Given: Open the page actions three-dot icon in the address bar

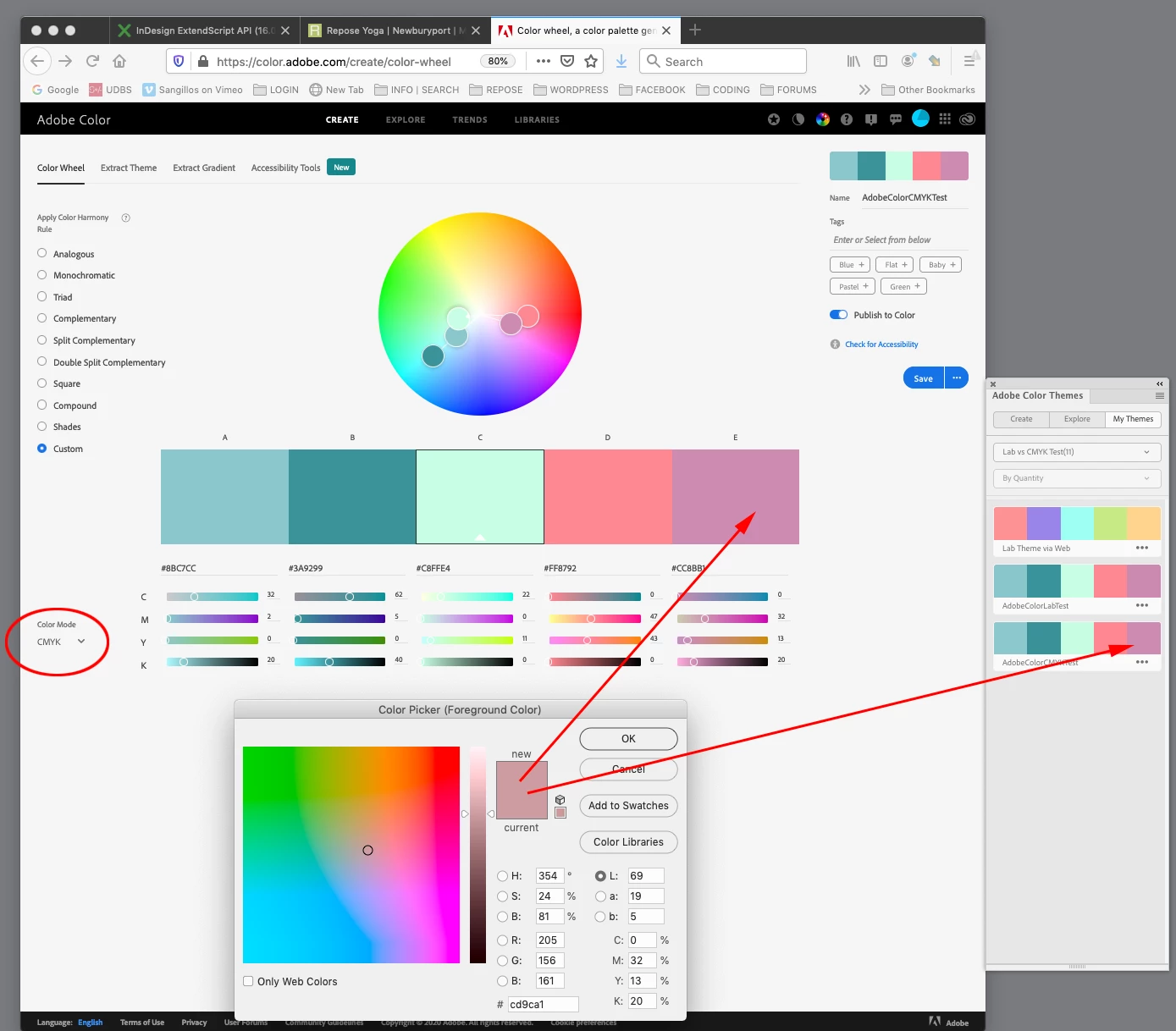Looking at the screenshot, I should 544,61.
